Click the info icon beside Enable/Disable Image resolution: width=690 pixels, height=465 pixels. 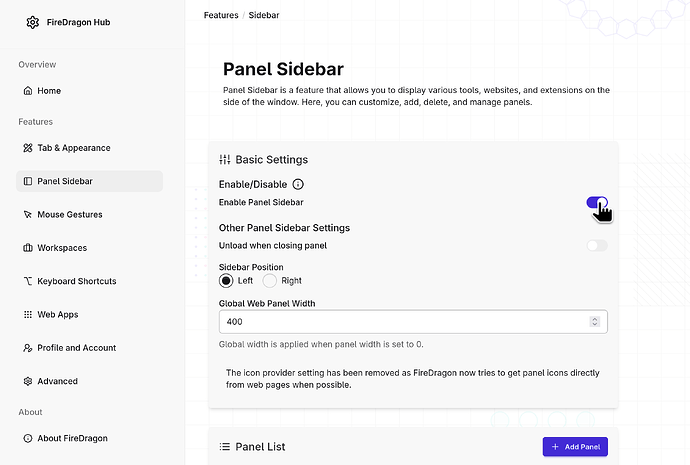pyautogui.click(x=298, y=185)
